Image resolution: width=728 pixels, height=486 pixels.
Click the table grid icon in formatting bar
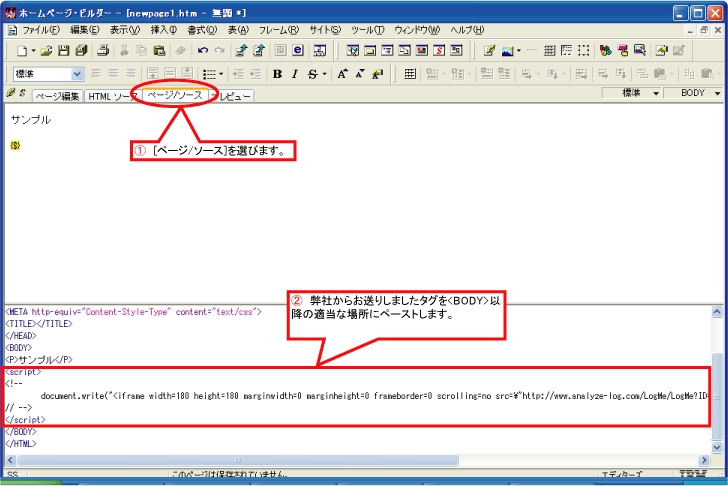point(410,74)
